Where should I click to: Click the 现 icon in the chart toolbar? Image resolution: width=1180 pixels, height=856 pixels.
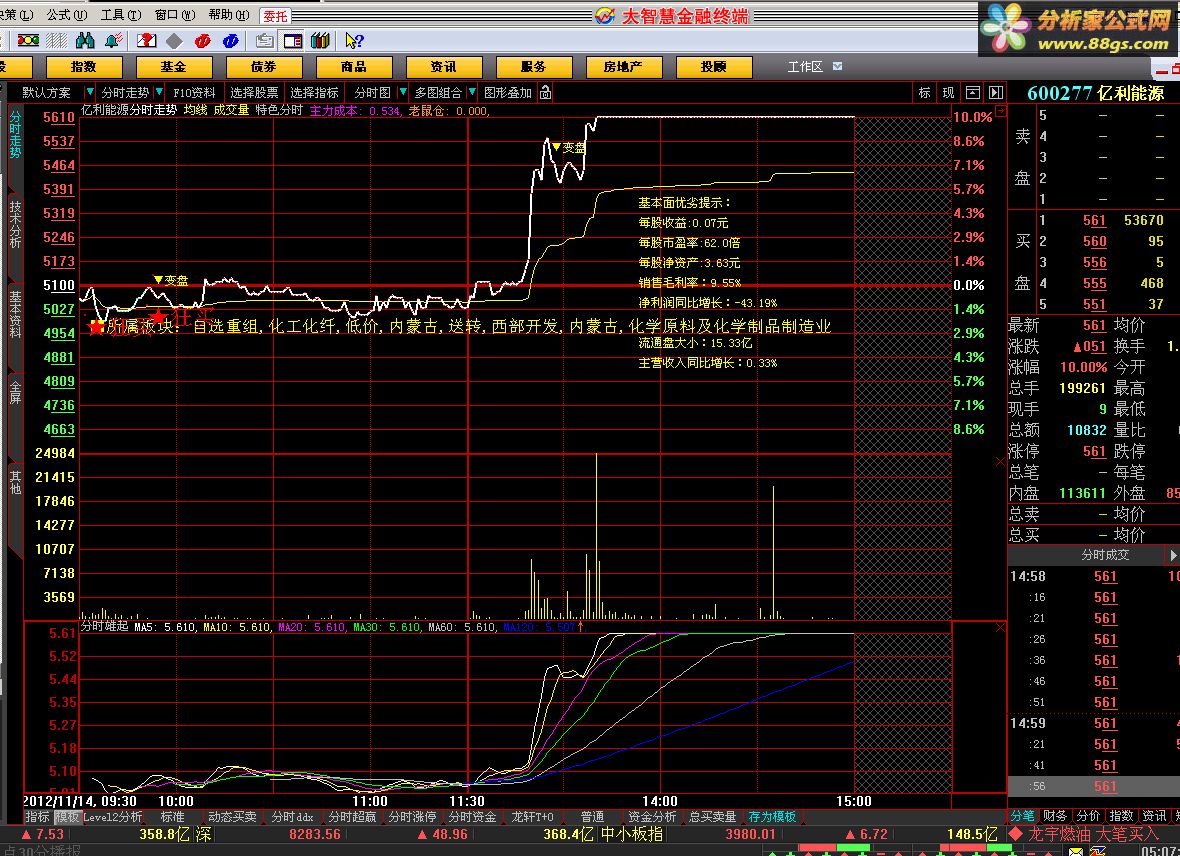tap(948, 93)
